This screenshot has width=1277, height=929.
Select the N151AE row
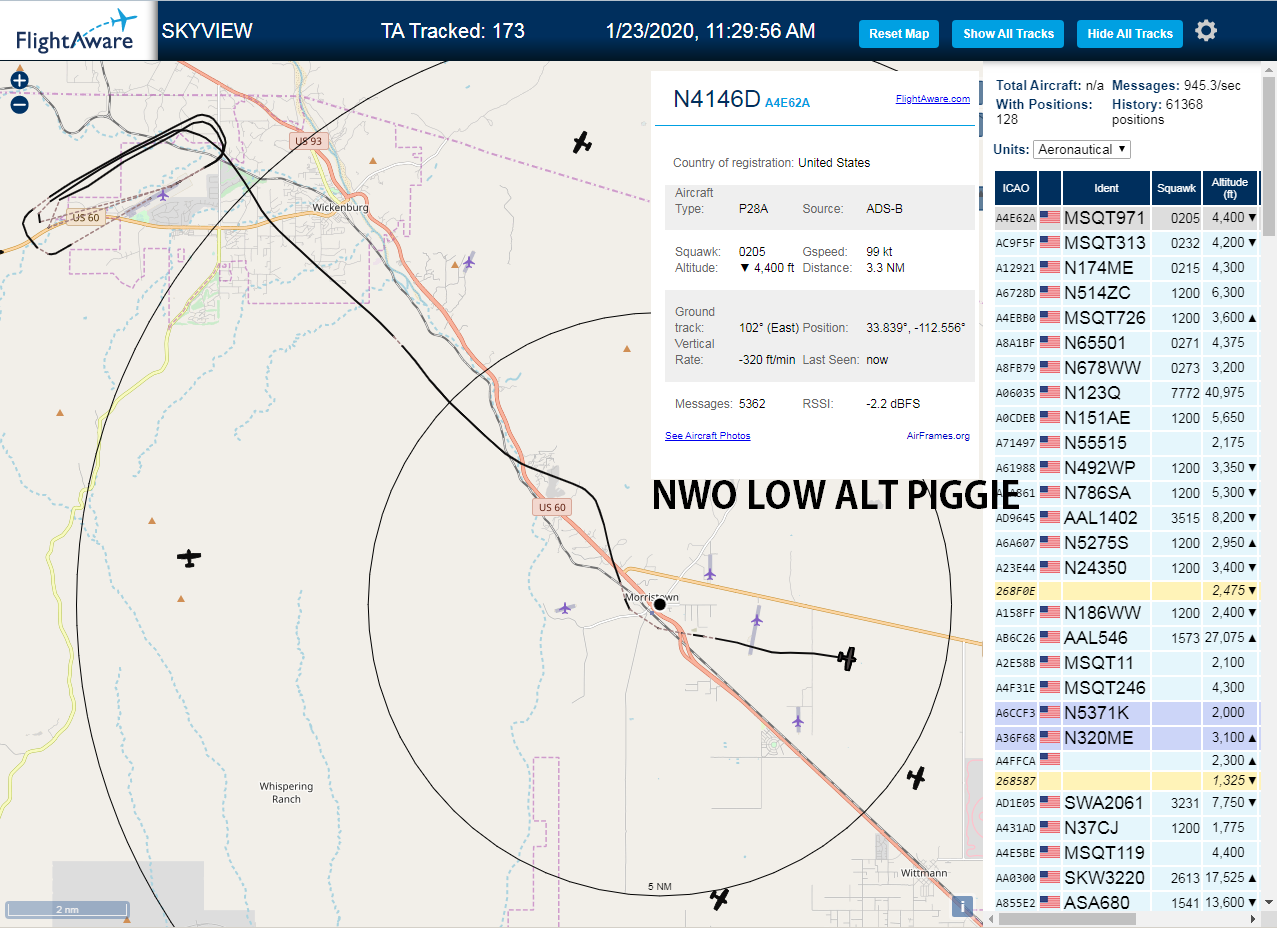(x=1127, y=417)
